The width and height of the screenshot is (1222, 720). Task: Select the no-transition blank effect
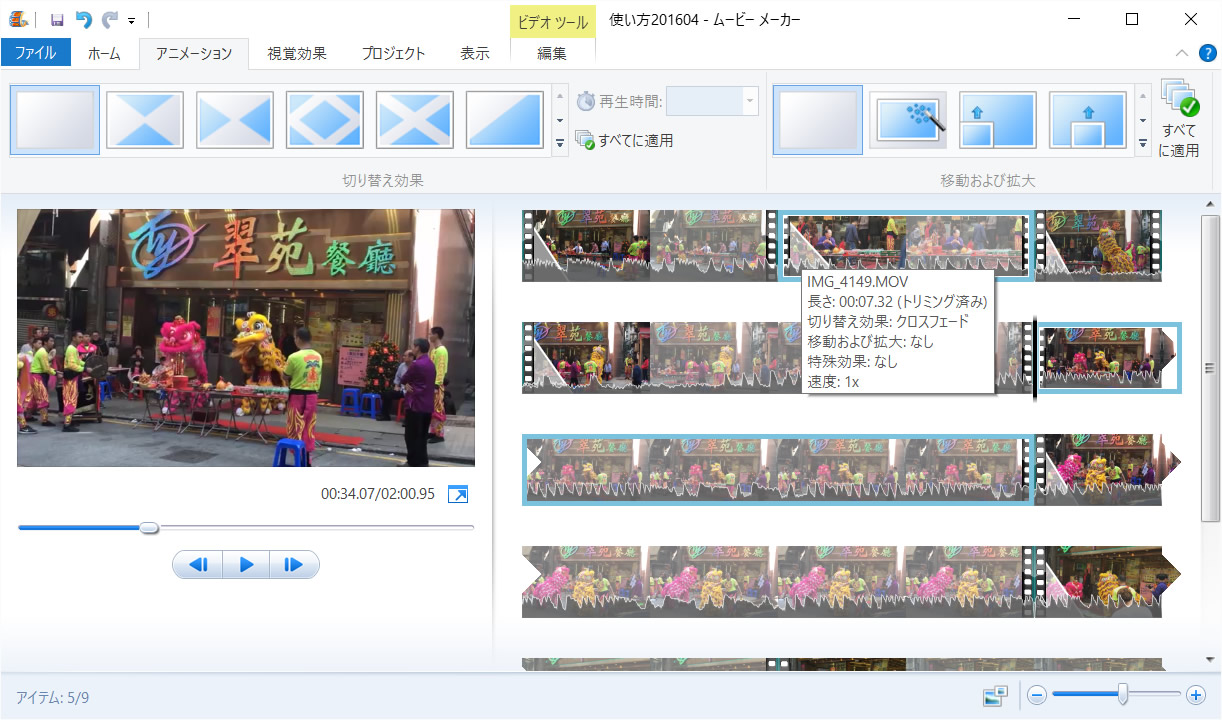[54, 119]
